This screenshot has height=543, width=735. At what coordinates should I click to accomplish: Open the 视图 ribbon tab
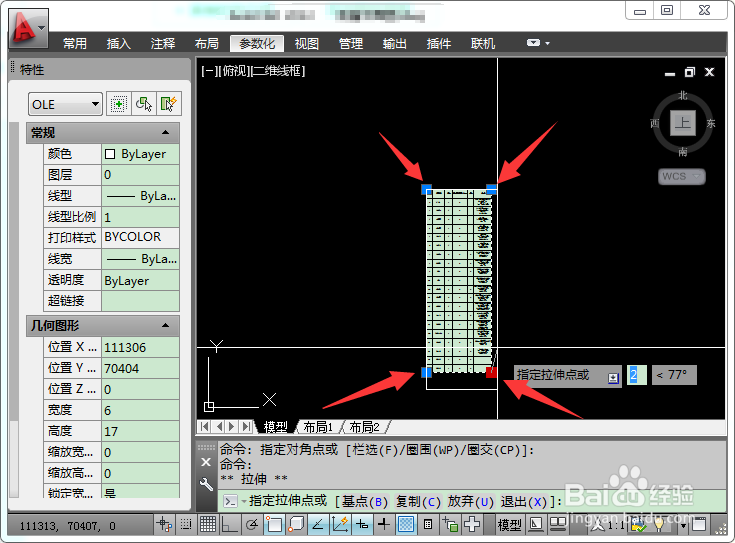click(x=307, y=44)
